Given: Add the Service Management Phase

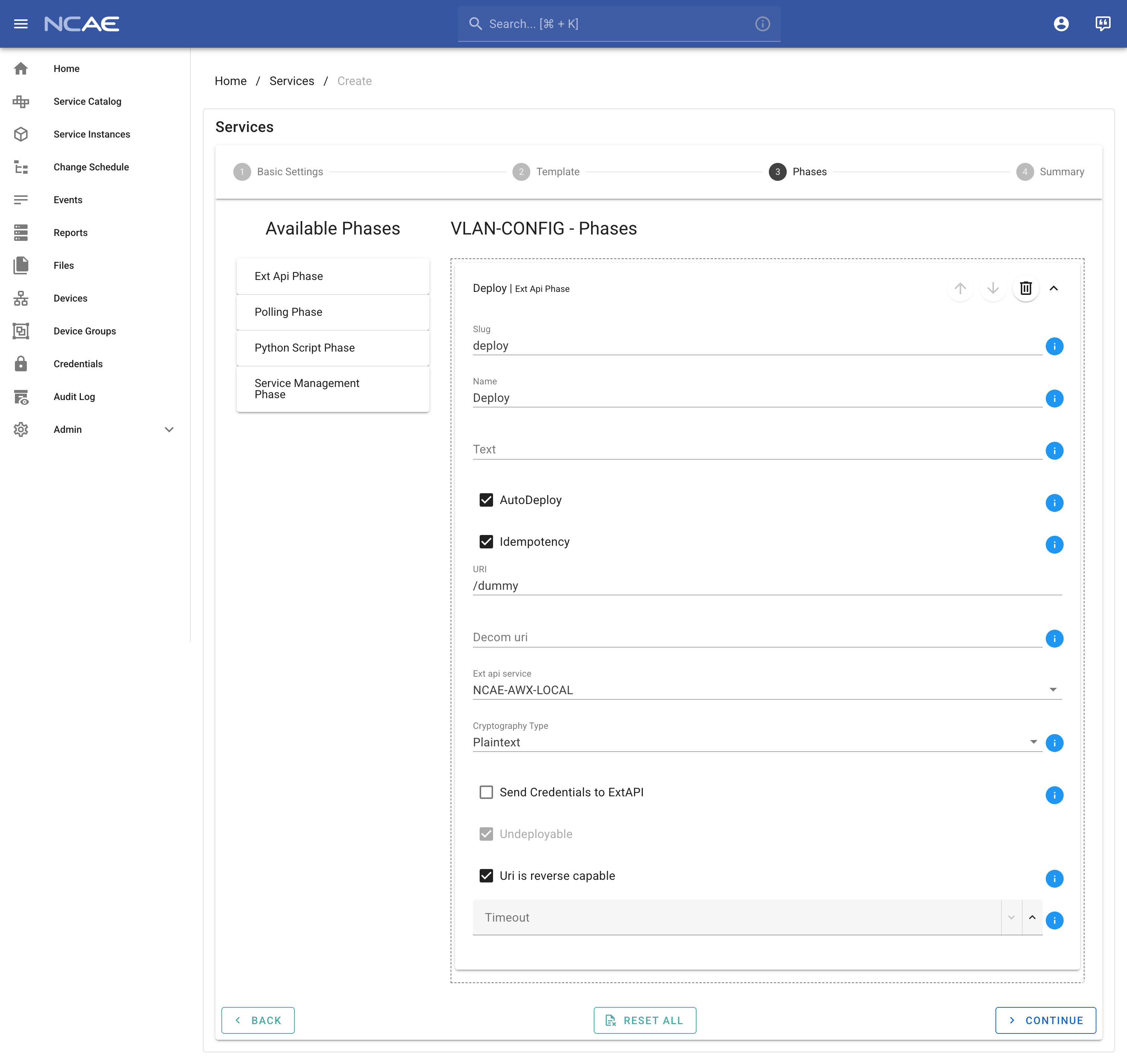Looking at the screenshot, I should click(333, 389).
